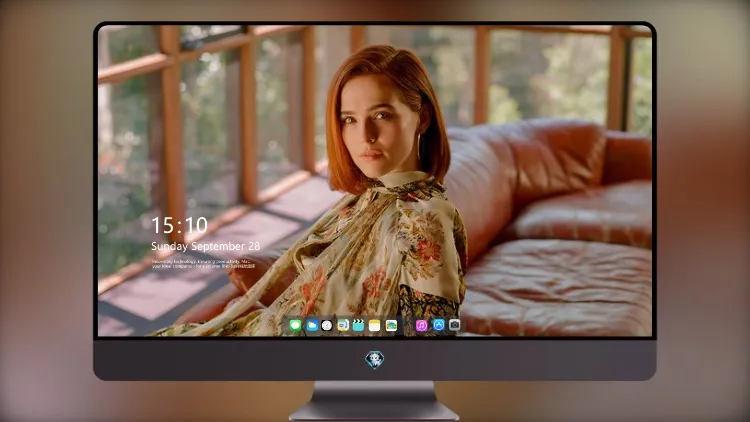Click the small quote text under date
This screenshot has height=422, width=750.
click(x=203, y=264)
